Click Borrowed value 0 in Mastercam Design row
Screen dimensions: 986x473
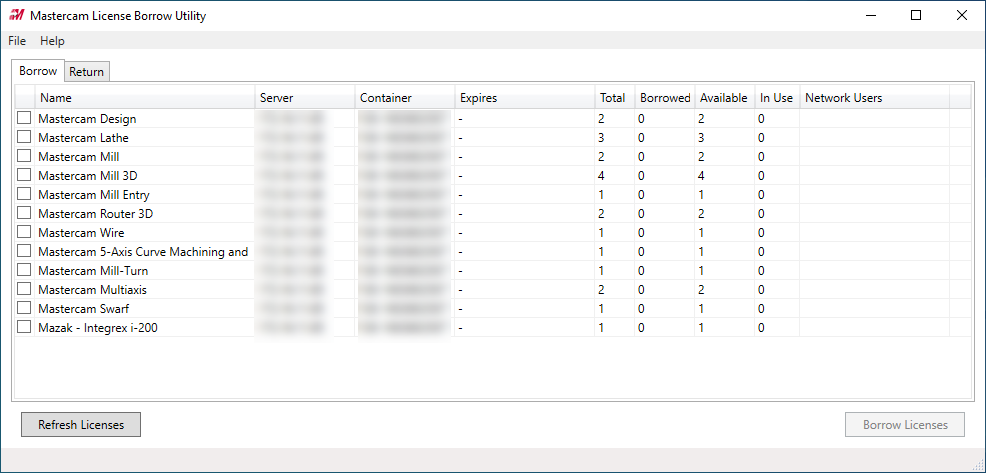[641, 118]
